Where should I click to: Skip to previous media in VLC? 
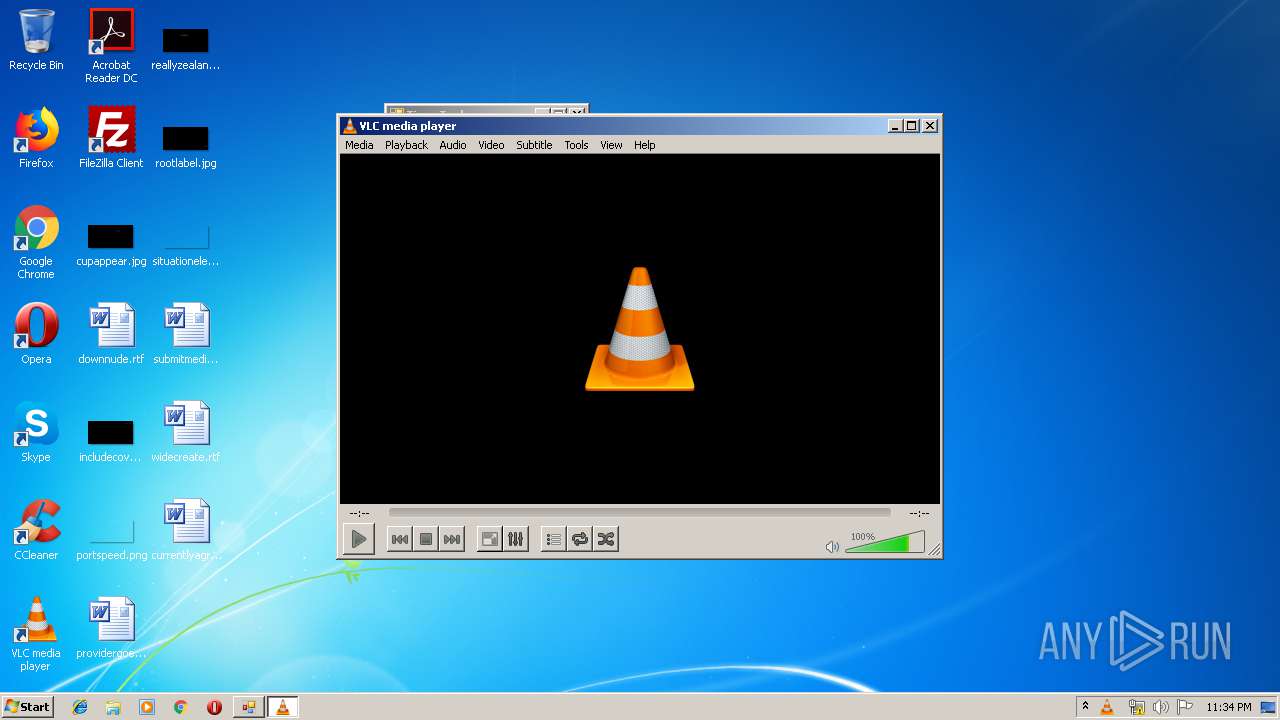[x=399, y=539]
